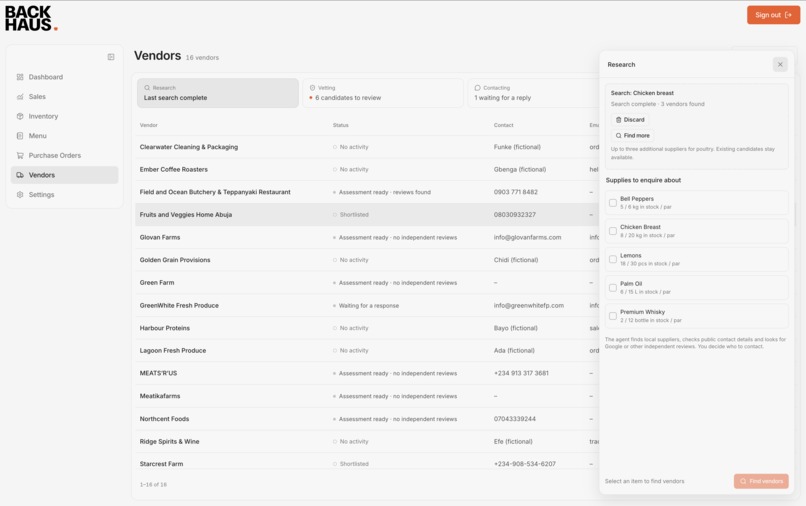Click the Find vendors button
This screenshot has width=806, height=506.
761,481
